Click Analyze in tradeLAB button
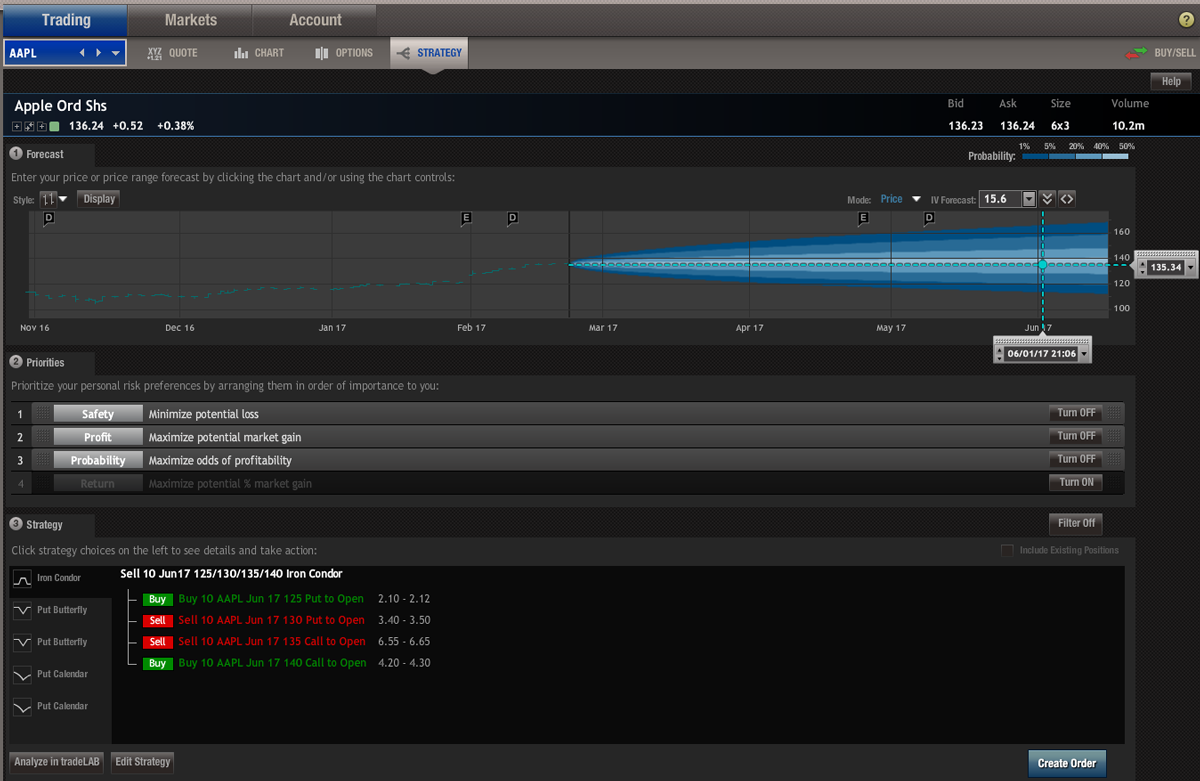 (57, 762)
